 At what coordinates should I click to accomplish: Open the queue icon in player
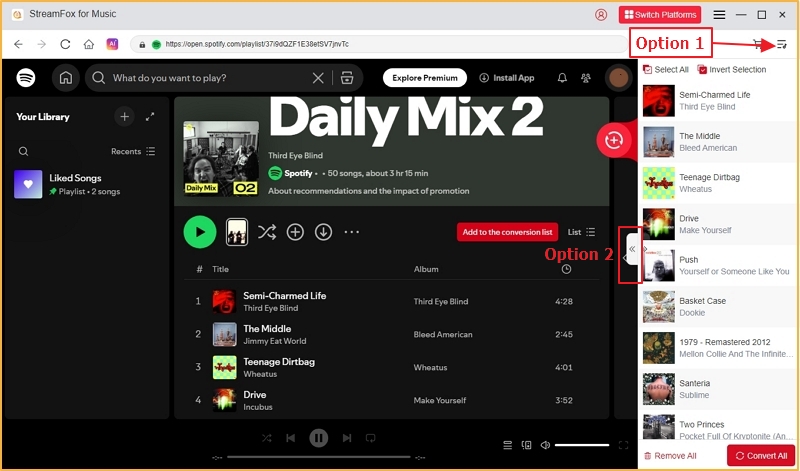(508, 445)
